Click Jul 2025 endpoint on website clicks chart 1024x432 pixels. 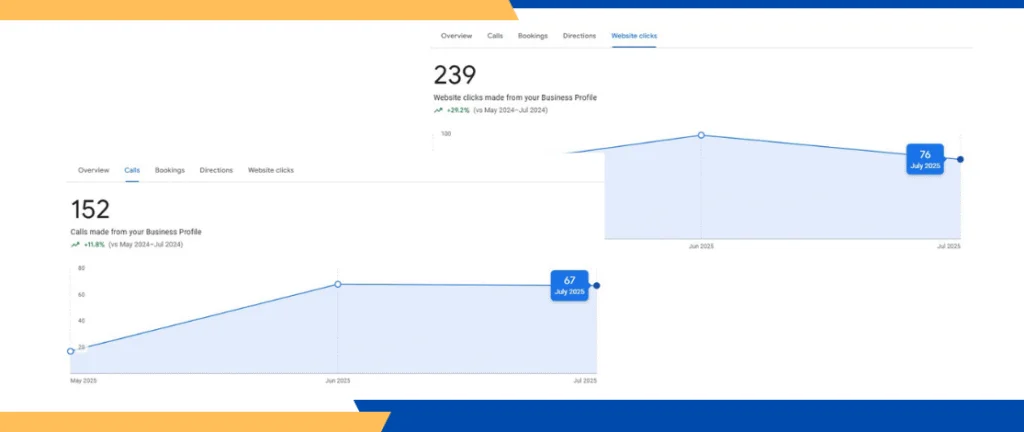click(960, 159)
